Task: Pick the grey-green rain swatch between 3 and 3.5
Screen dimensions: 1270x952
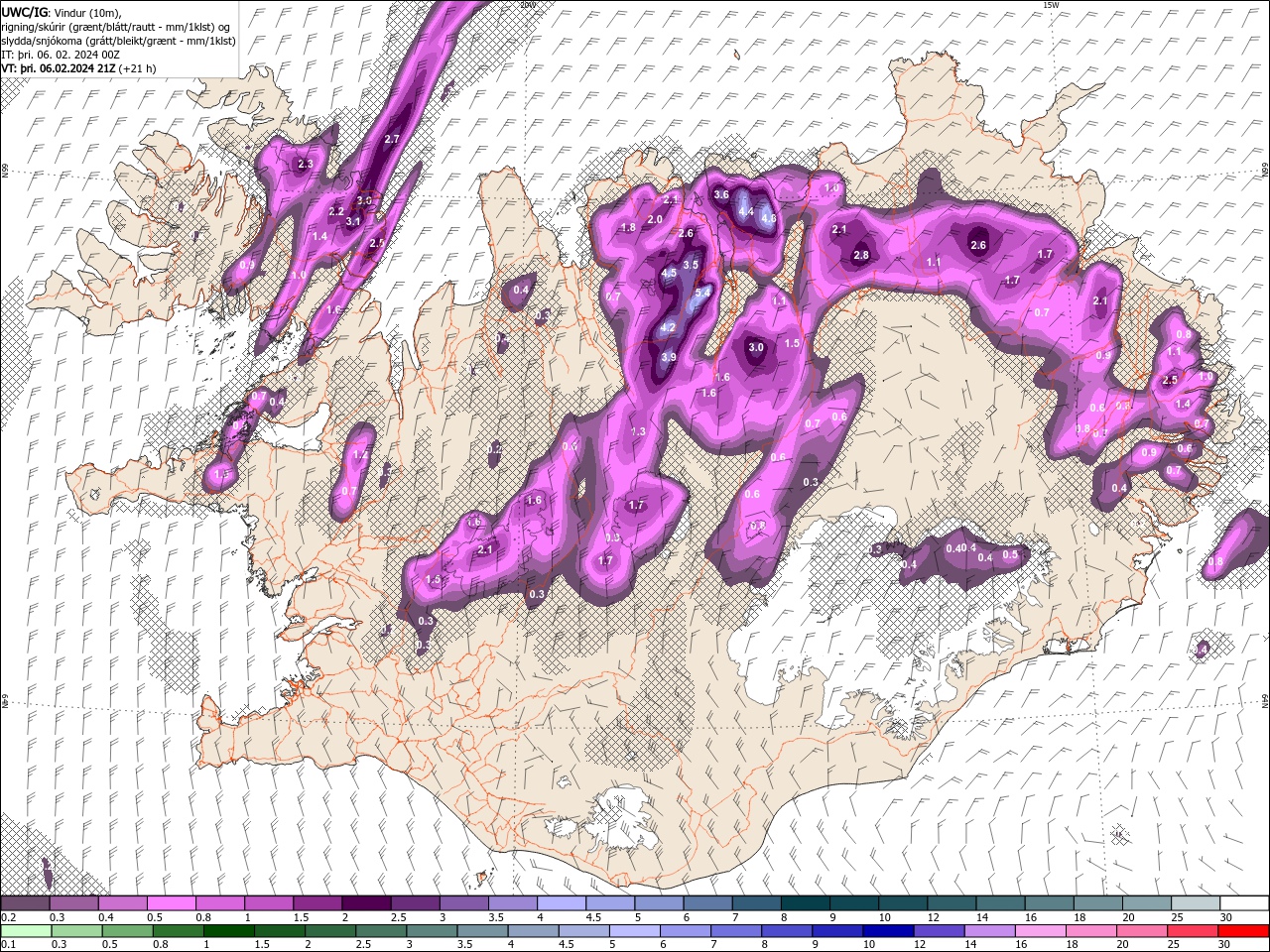Action: pyautogui.click(x=432, y=930)
